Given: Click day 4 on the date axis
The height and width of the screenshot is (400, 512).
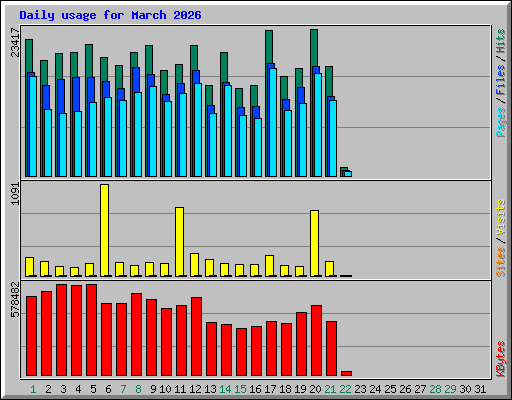Looking at the screenshot, I should tap(78, 389).
